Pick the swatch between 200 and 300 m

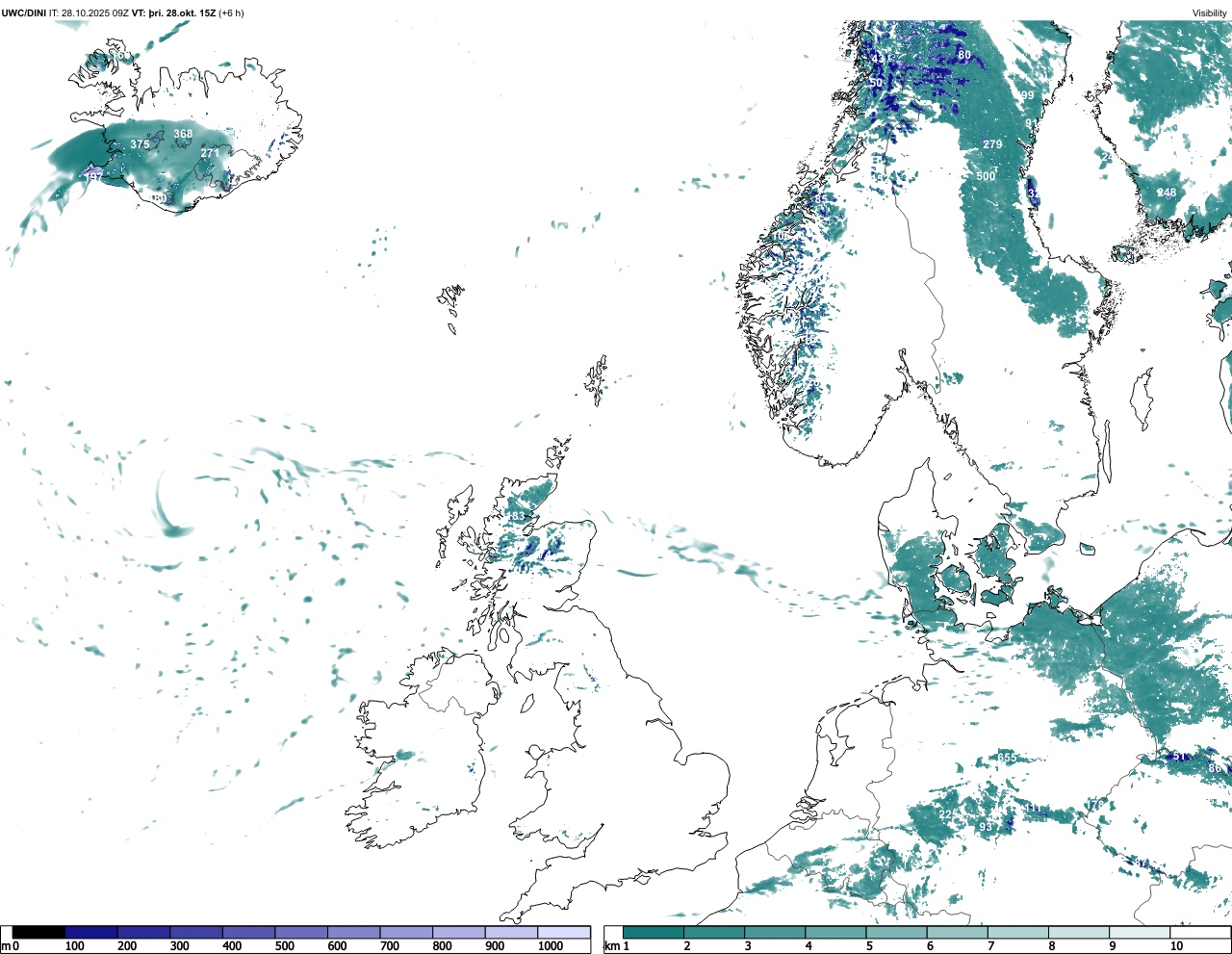click(144, 932)
